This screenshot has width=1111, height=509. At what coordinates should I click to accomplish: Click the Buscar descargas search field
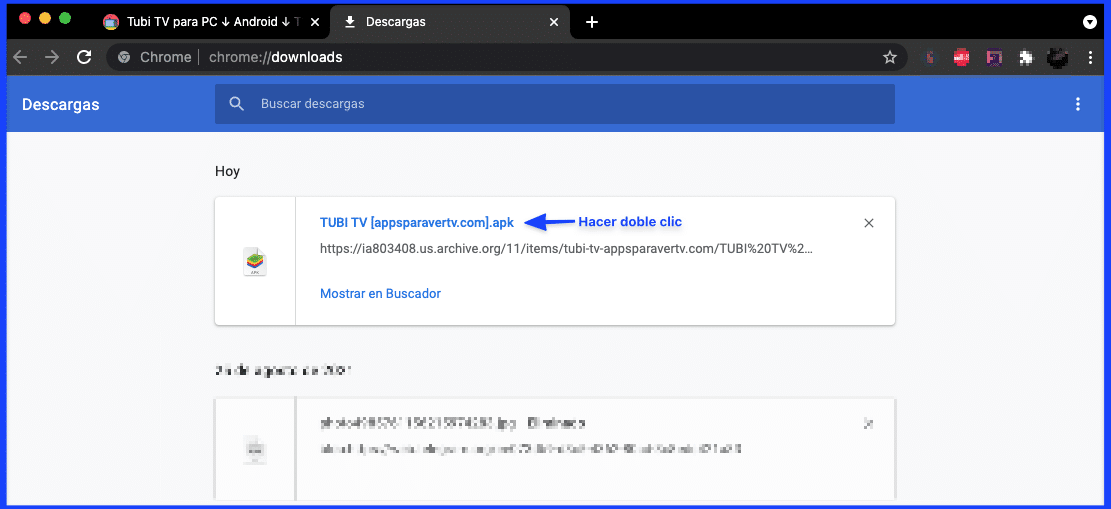pos(555,104)
